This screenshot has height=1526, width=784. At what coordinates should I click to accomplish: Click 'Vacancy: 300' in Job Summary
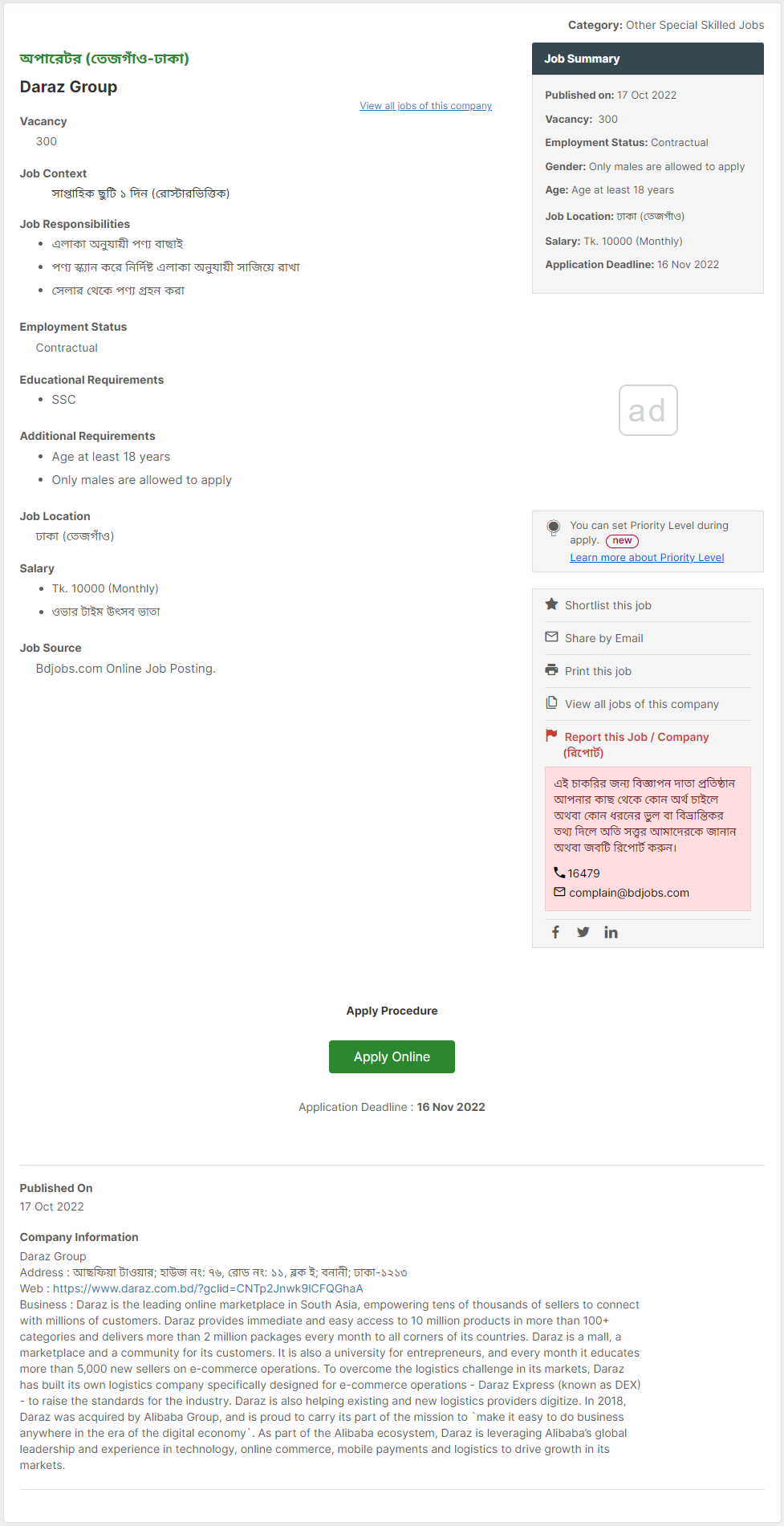(581, 119)
